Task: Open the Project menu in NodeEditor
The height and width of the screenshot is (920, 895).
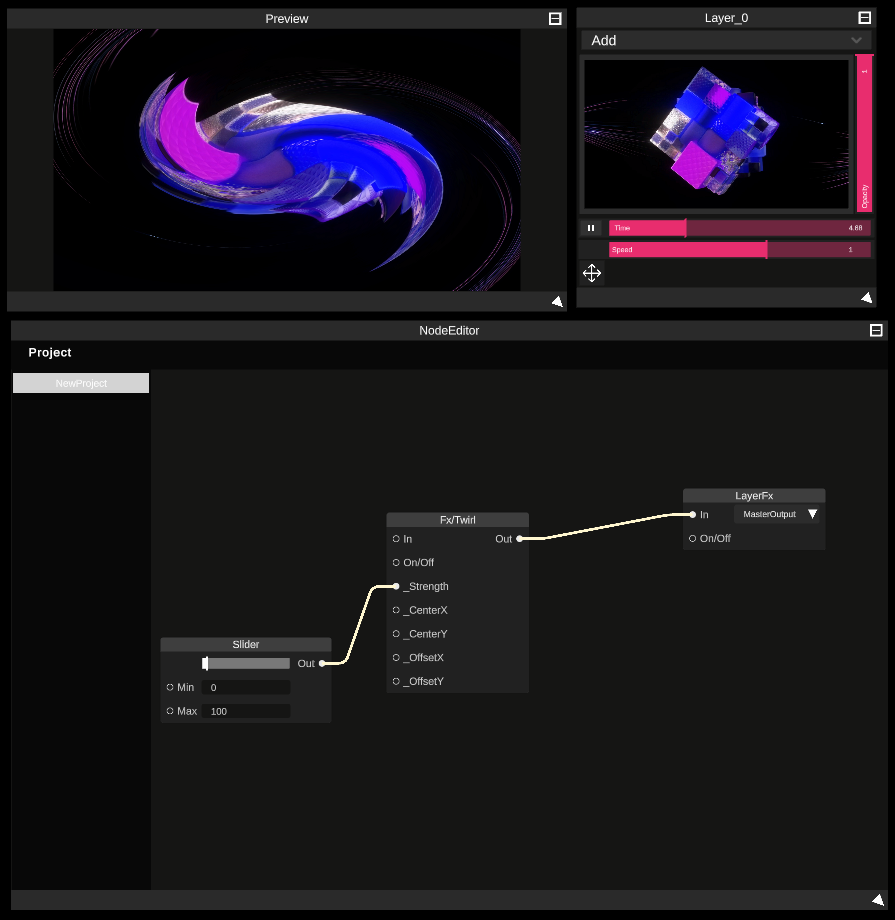Action: (x=49, y=352)
